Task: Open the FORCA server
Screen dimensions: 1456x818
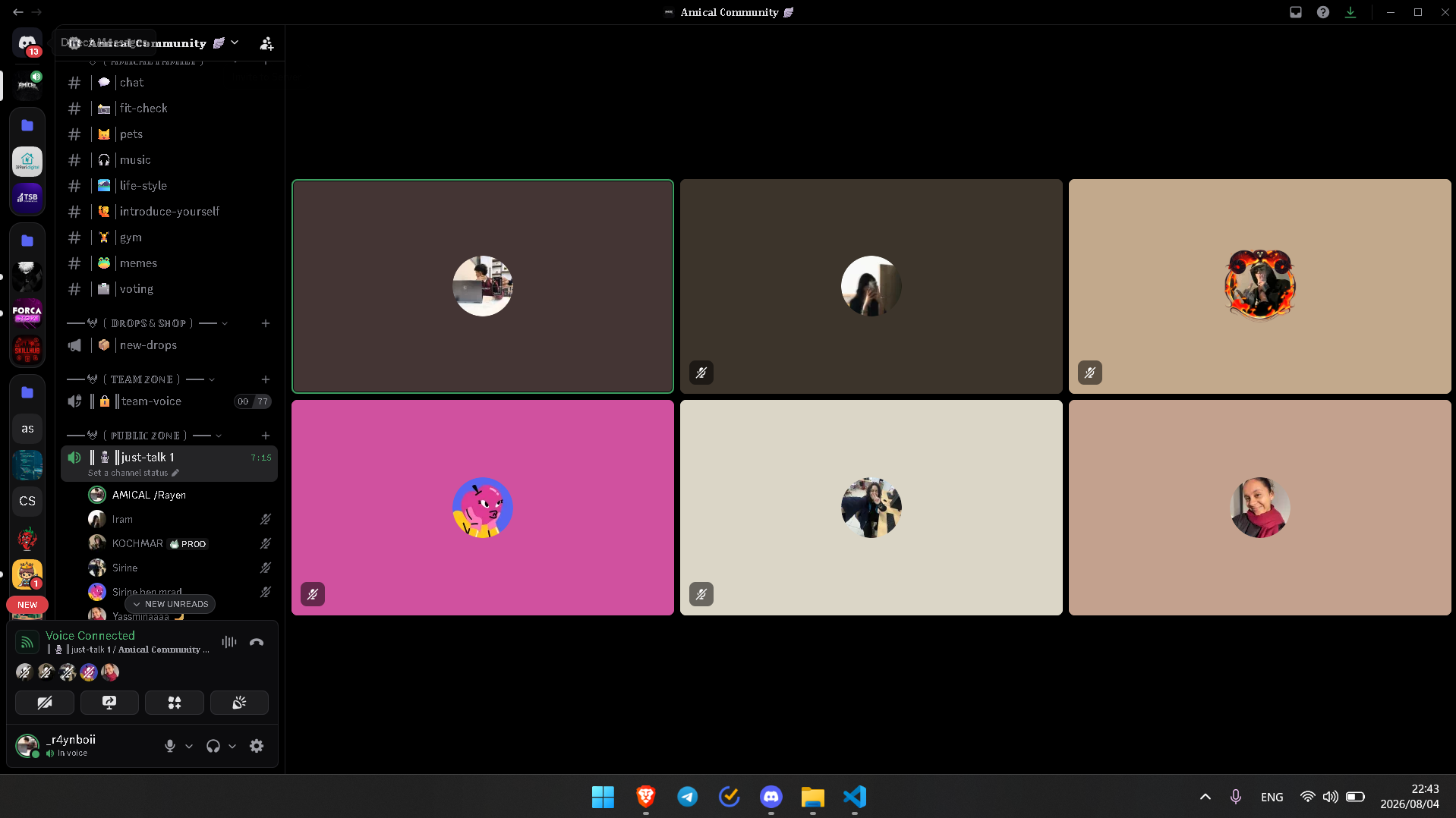Action: 27,313
